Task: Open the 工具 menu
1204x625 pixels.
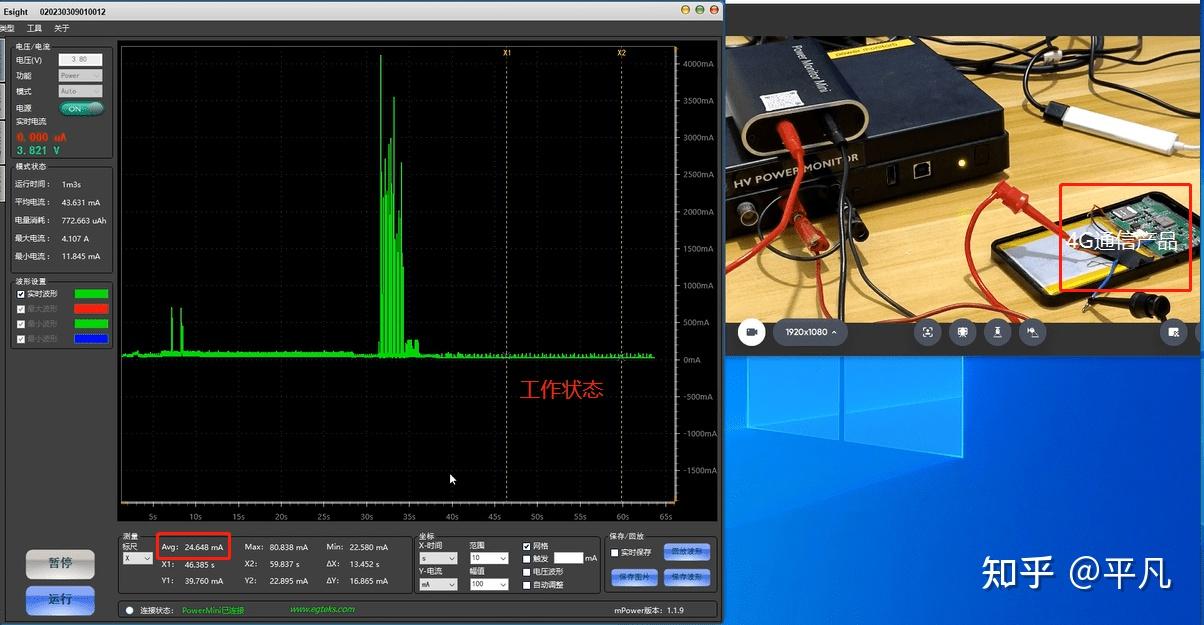Action: [x=35, y=27]
